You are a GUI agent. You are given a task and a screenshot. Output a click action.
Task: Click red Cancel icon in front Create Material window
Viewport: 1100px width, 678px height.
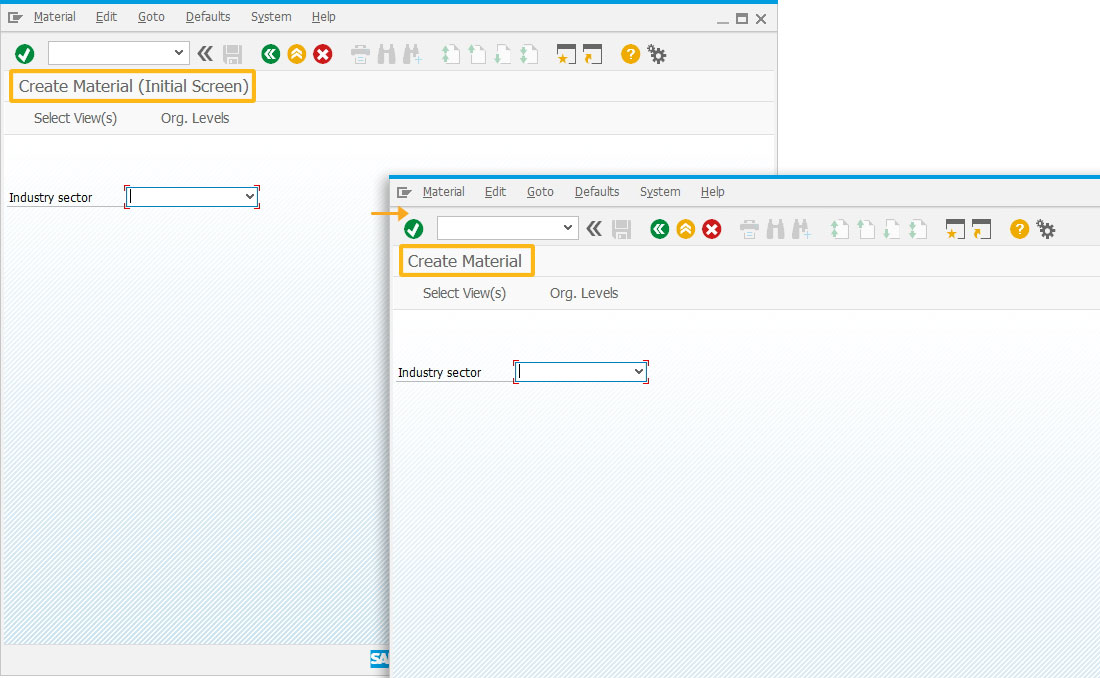(x=711, y=229)
